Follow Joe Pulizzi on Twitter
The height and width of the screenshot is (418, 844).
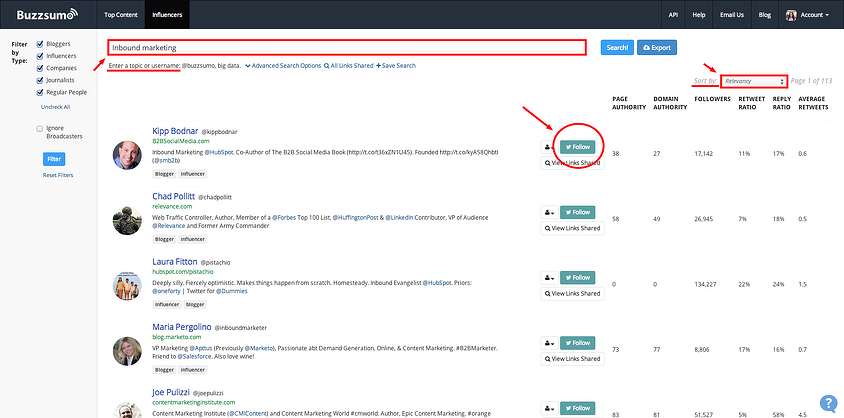[578, 408]
